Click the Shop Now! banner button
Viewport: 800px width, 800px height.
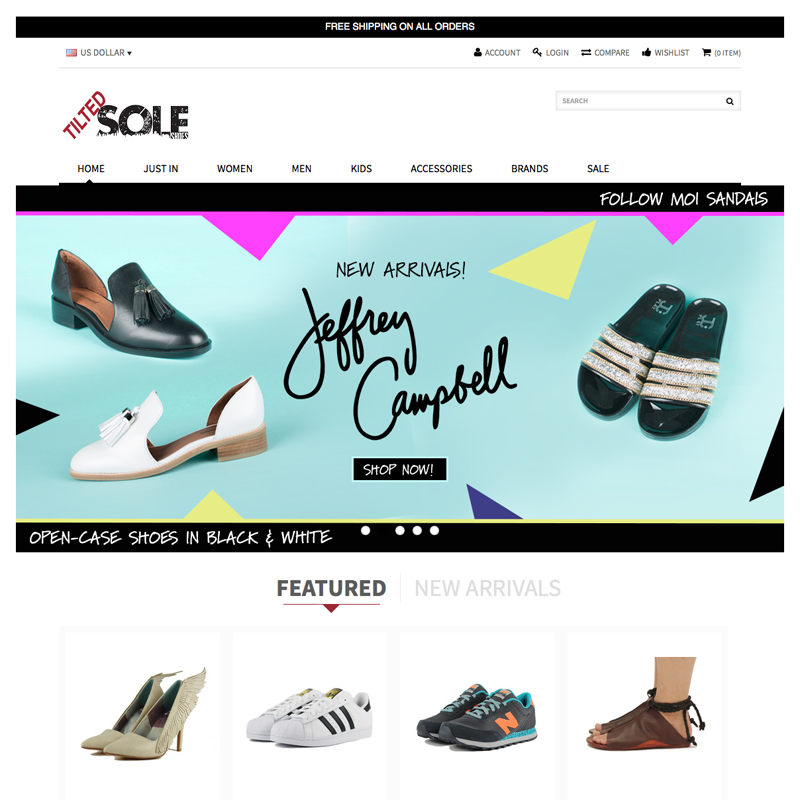coord(400,469)
